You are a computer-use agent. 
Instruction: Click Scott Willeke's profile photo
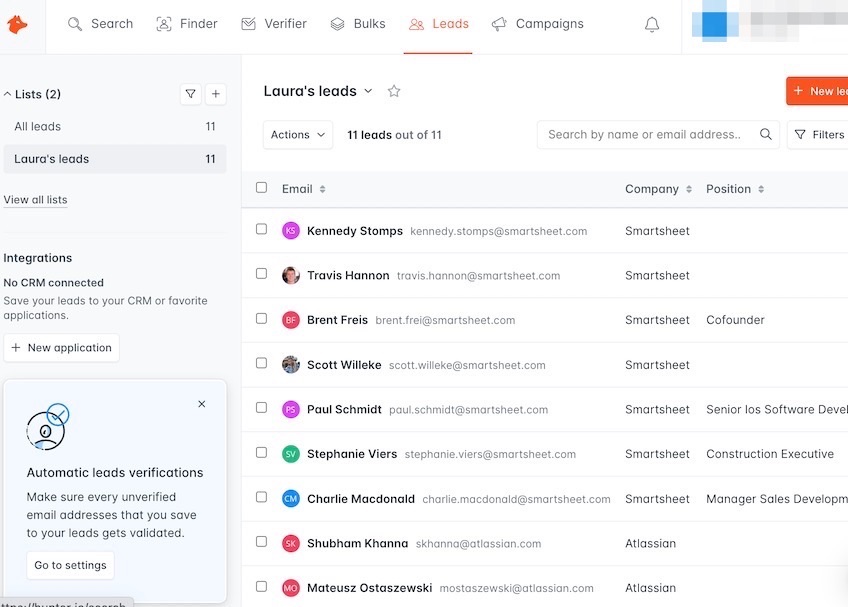(290, 365)
